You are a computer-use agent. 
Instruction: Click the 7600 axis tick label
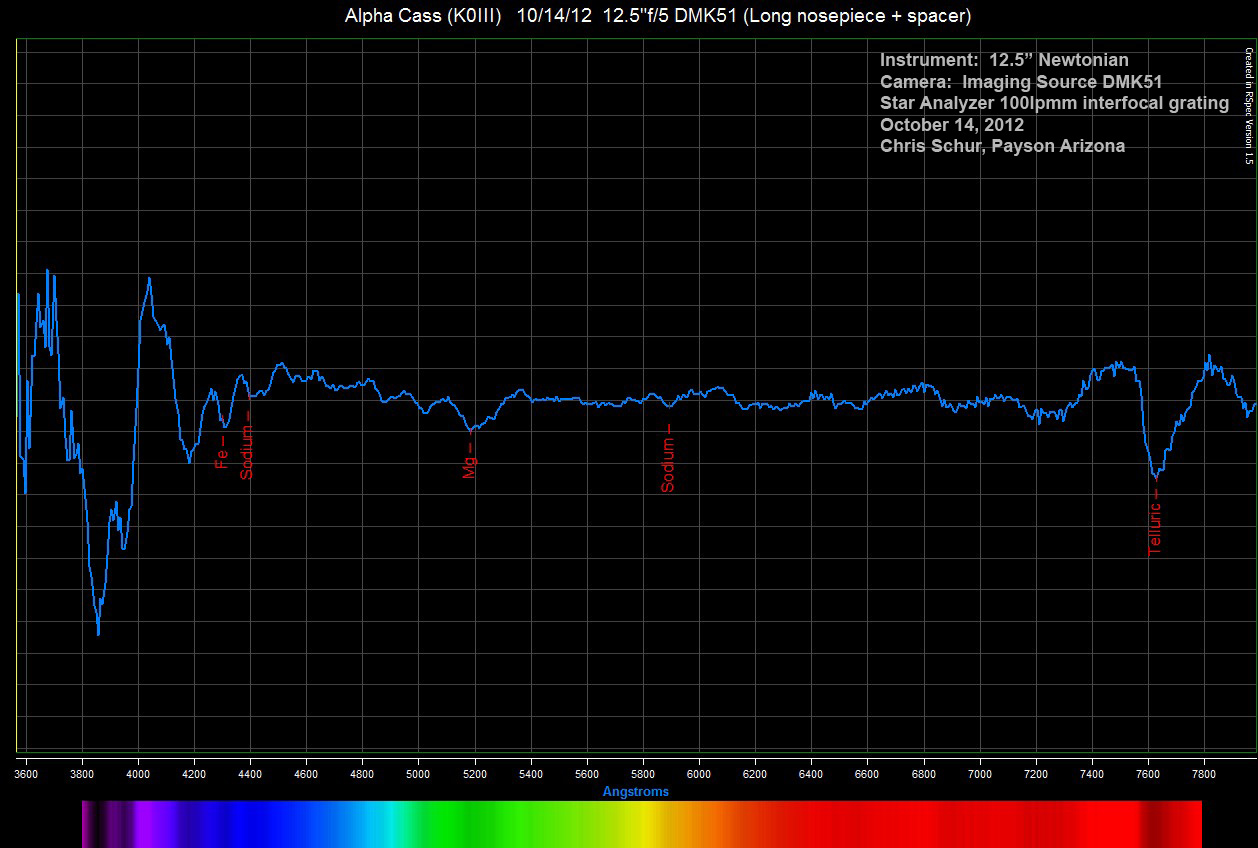click(x=1148, y=773)
